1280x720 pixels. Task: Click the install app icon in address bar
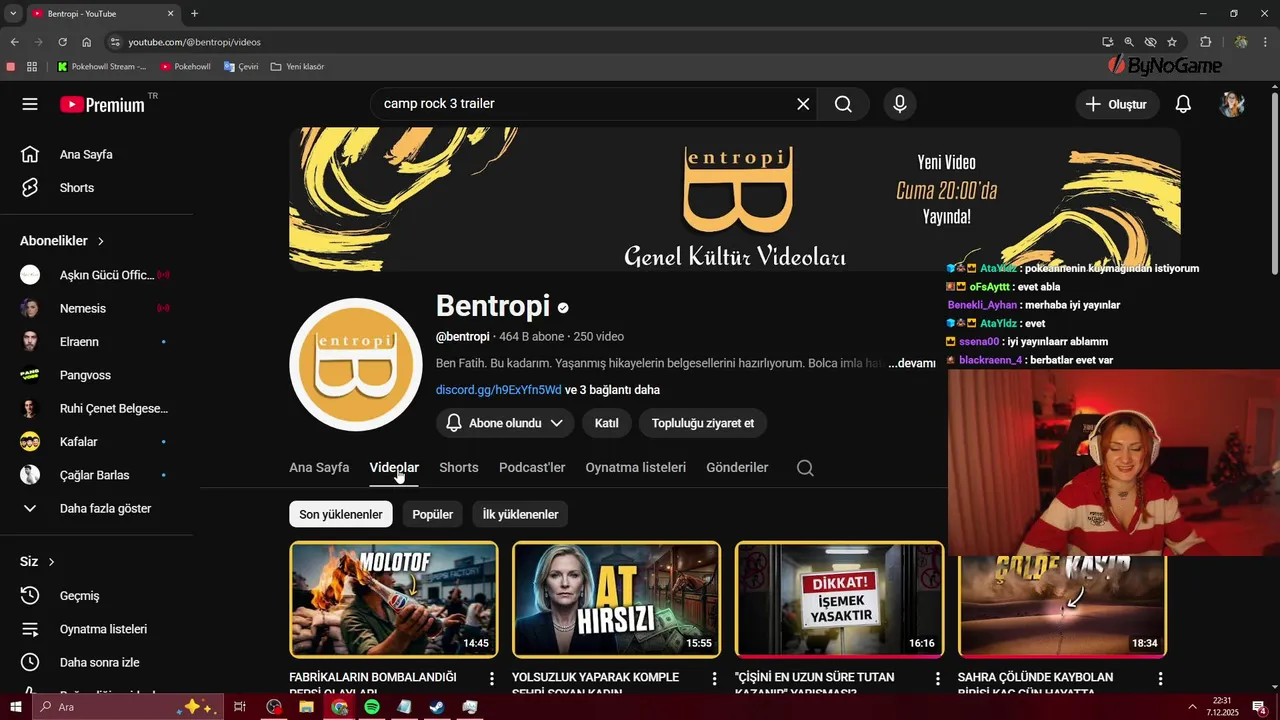(x=1107, y=42)
